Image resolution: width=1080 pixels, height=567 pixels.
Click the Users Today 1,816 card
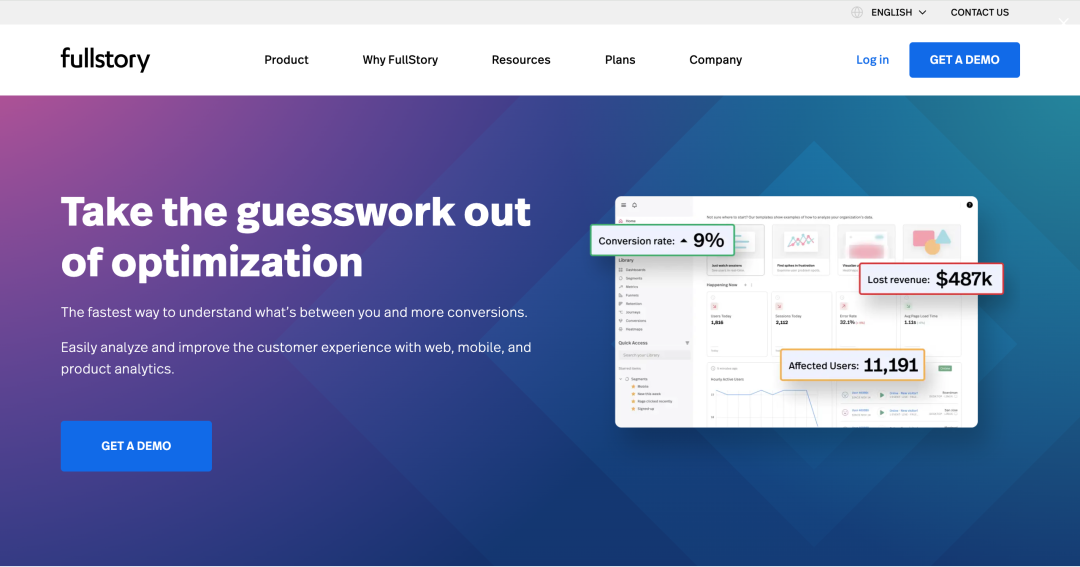click(x=737, y=323)
